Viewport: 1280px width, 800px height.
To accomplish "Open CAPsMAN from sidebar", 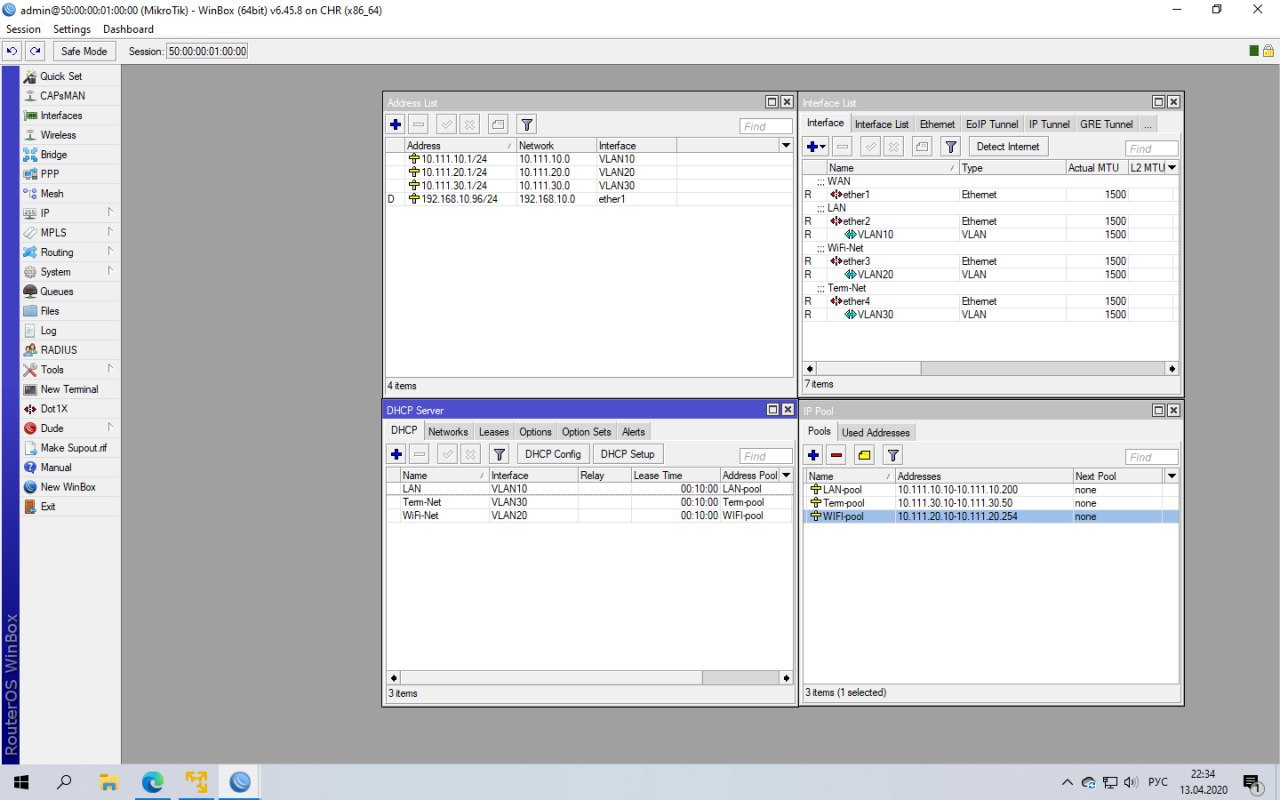I will click(62, 96).
